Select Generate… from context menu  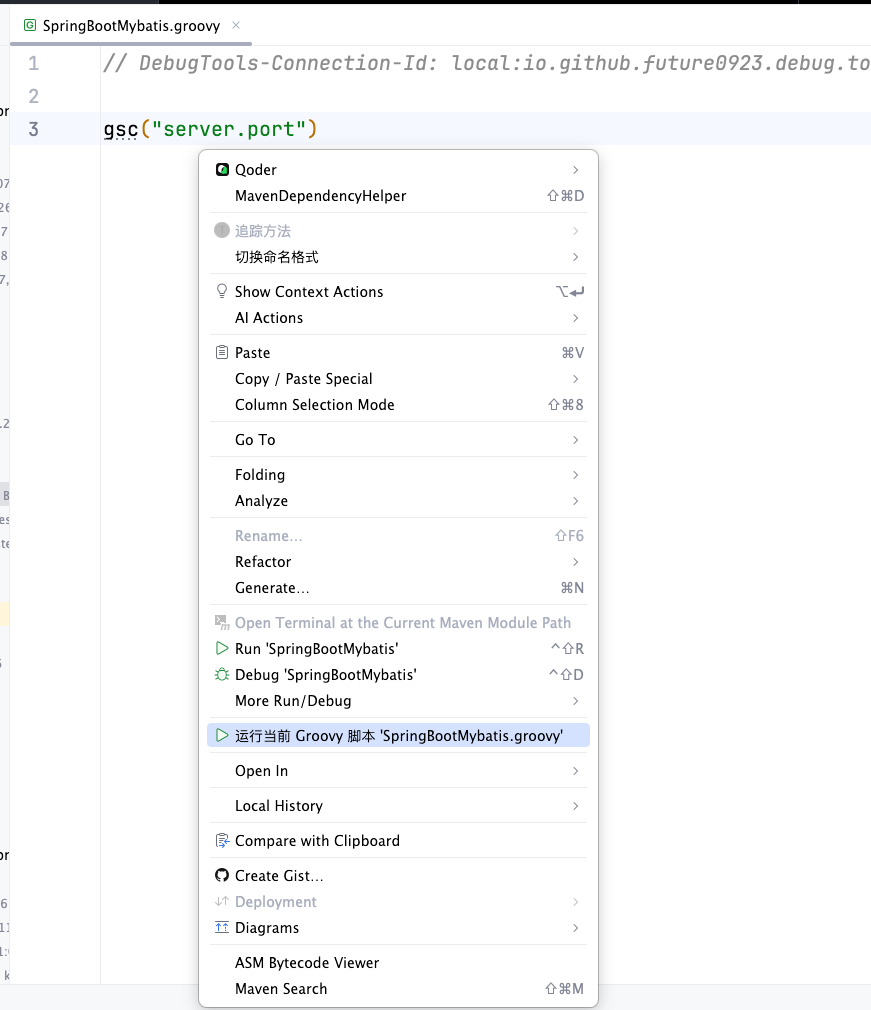[x=398, y=587]
